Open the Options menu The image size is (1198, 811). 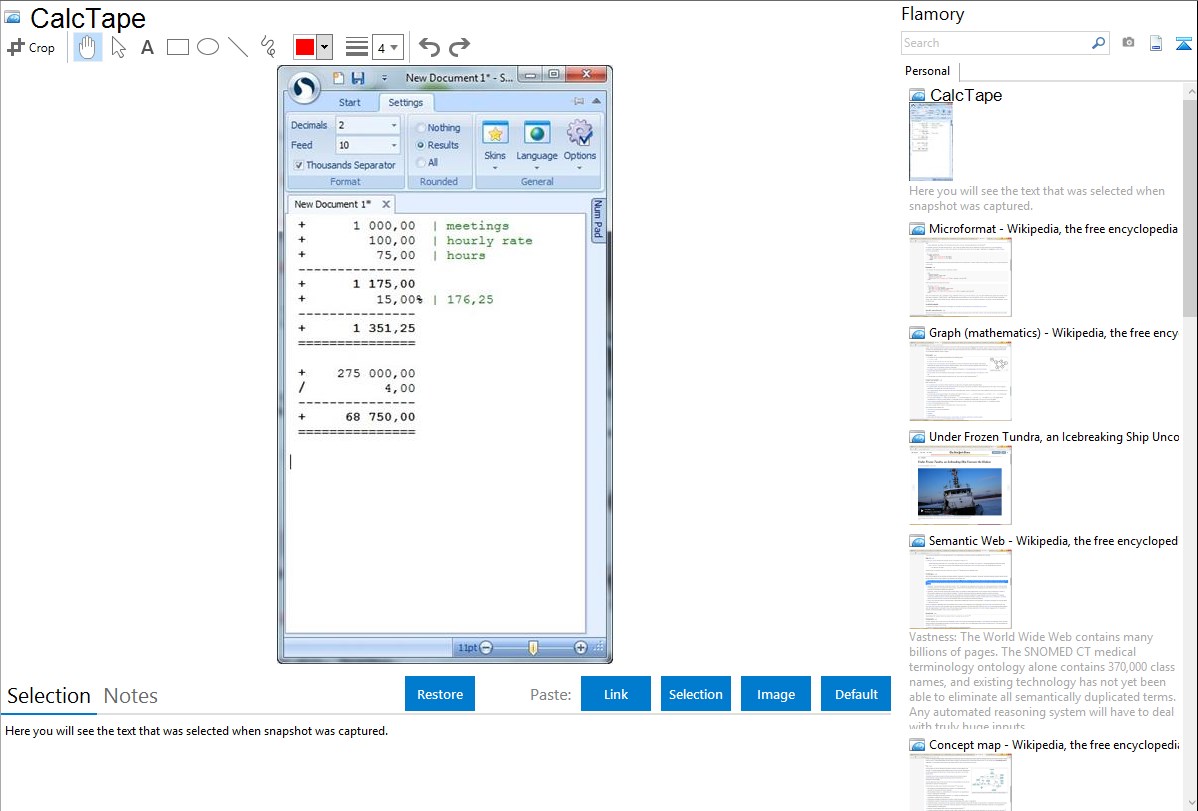[x=579, y=144]
